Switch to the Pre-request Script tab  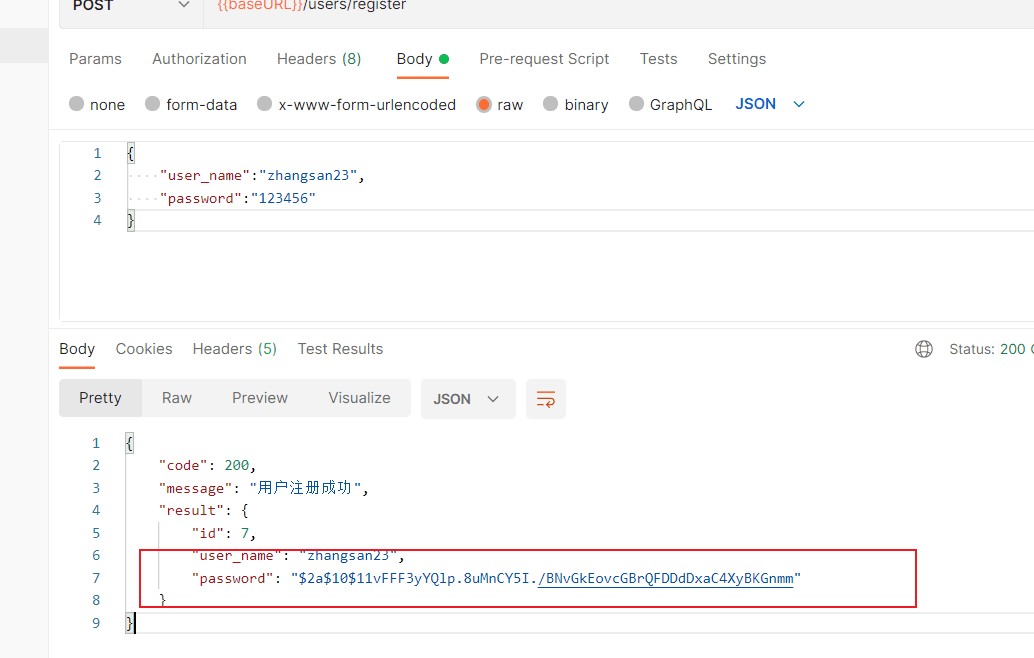click(x=544, y=59)
